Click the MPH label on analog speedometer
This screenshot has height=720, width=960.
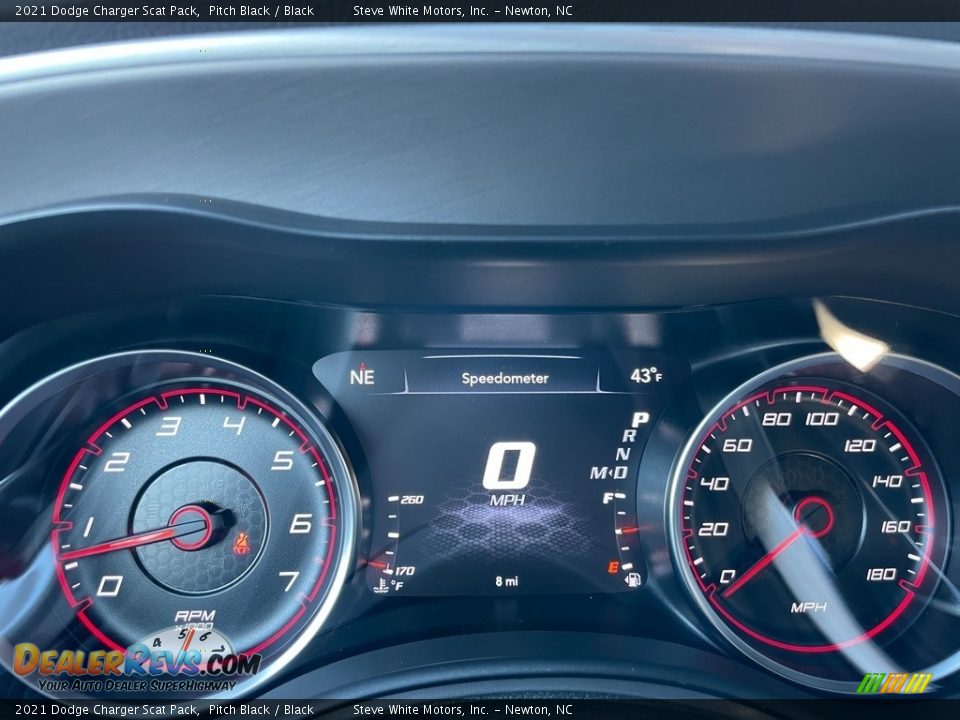(808, 607)
